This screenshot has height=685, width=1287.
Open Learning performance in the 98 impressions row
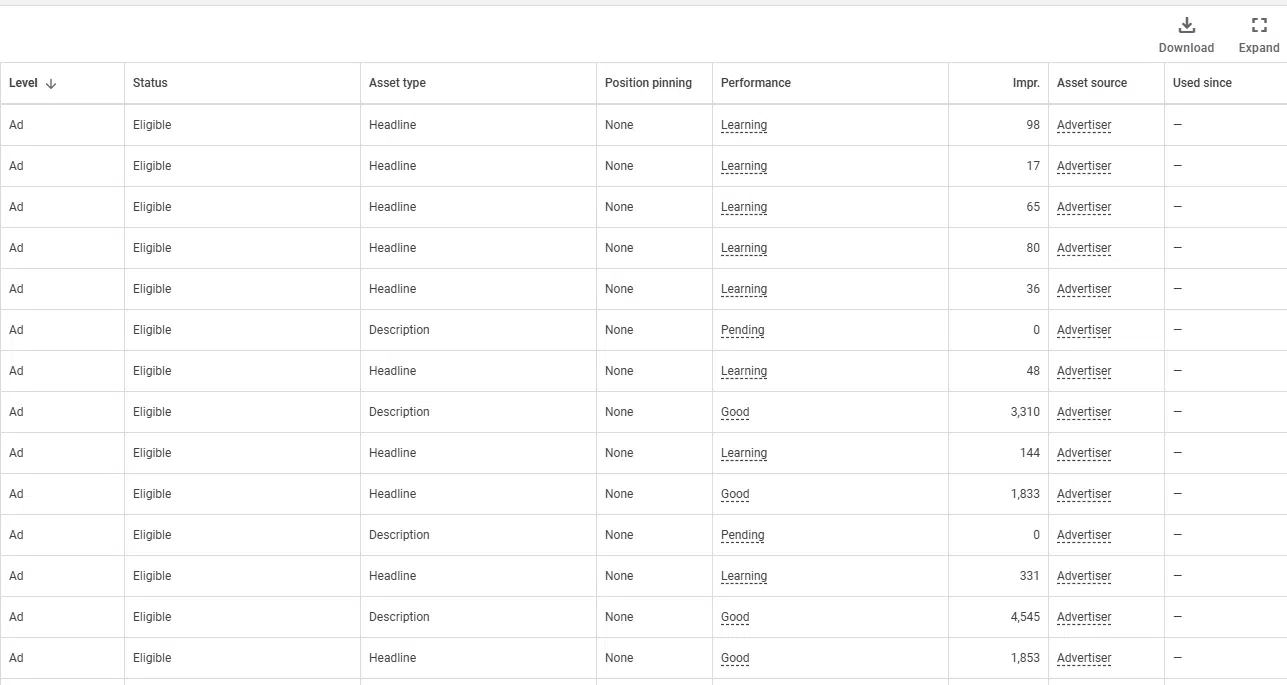744,125
